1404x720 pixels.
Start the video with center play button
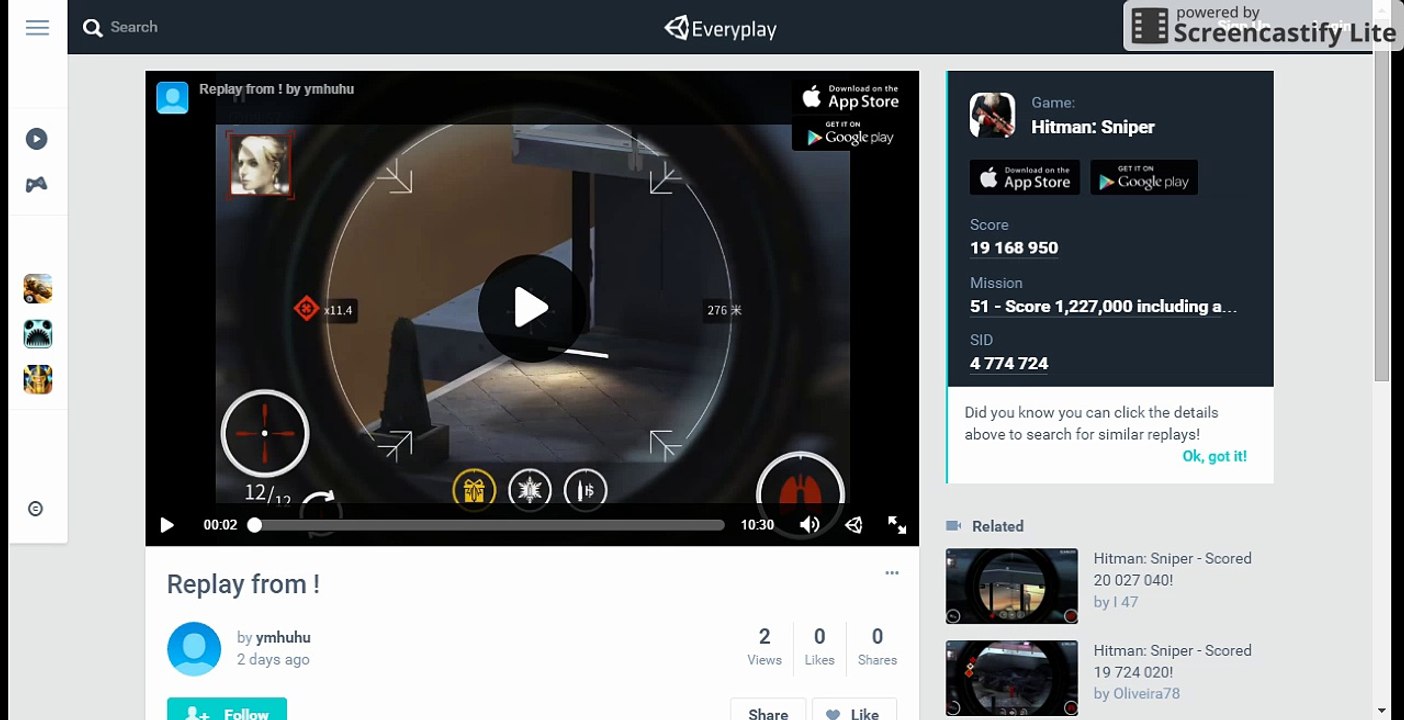(x=531, y=308)
